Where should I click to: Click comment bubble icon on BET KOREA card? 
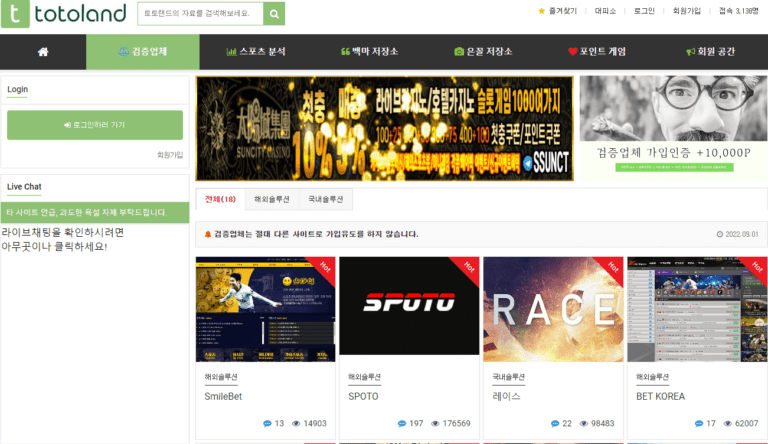pyautogui.click(x=699, y=423)
